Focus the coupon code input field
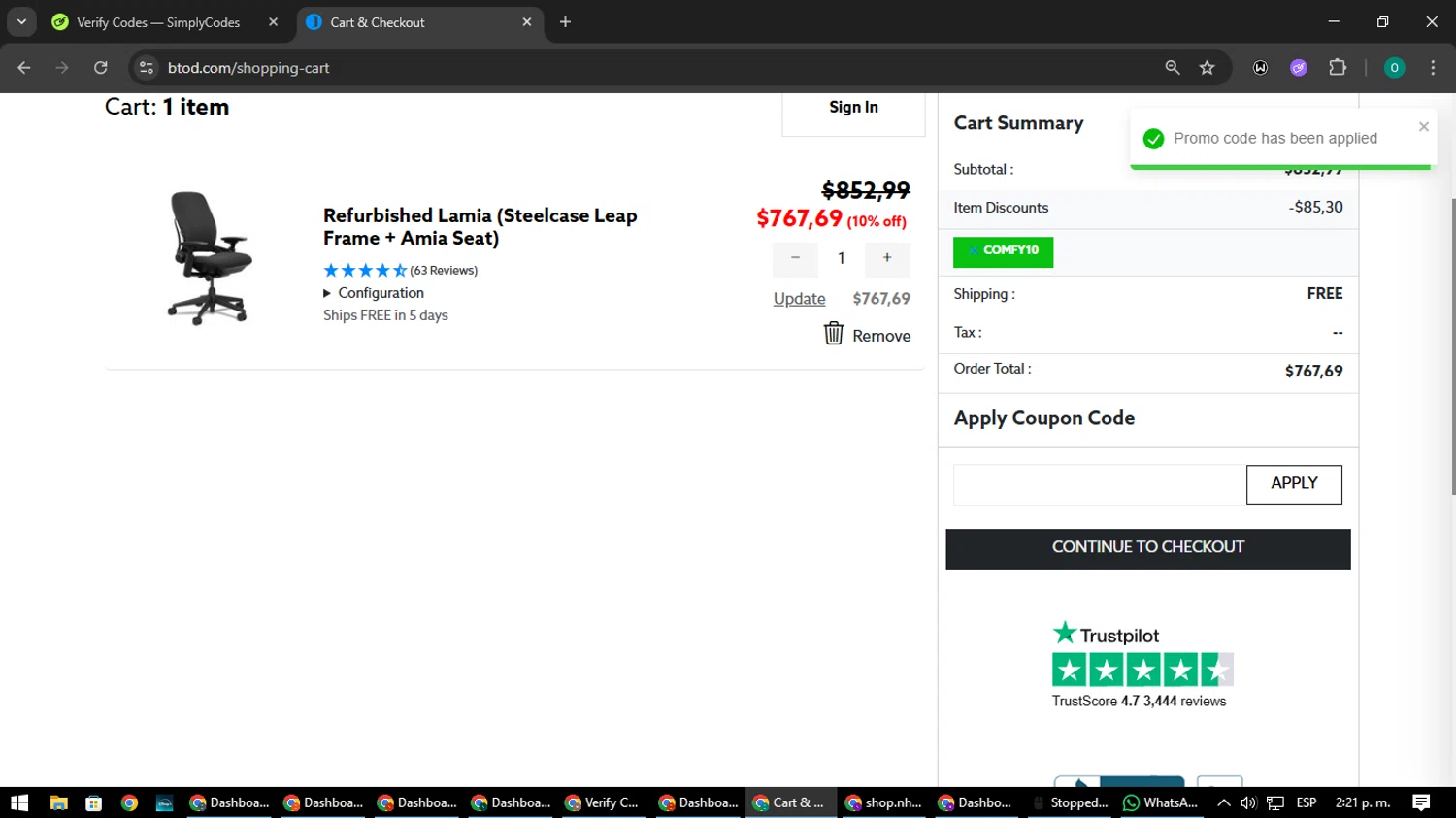The width and height of the screenshot is (1456, 818). [x=1100, y=484]
